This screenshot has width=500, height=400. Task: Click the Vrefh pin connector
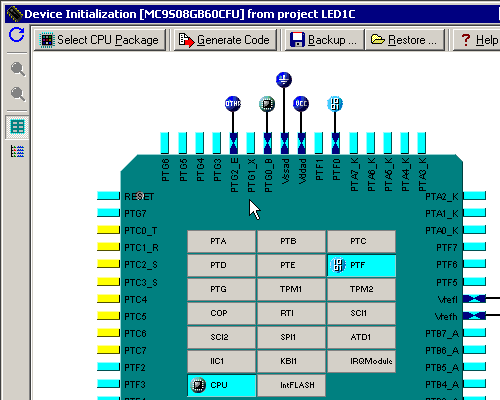(474, 315)
